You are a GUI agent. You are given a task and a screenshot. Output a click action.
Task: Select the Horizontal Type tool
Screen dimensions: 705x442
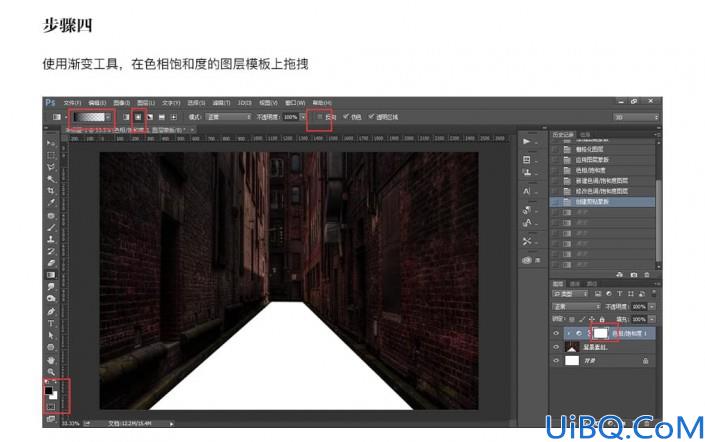[51, 323]
